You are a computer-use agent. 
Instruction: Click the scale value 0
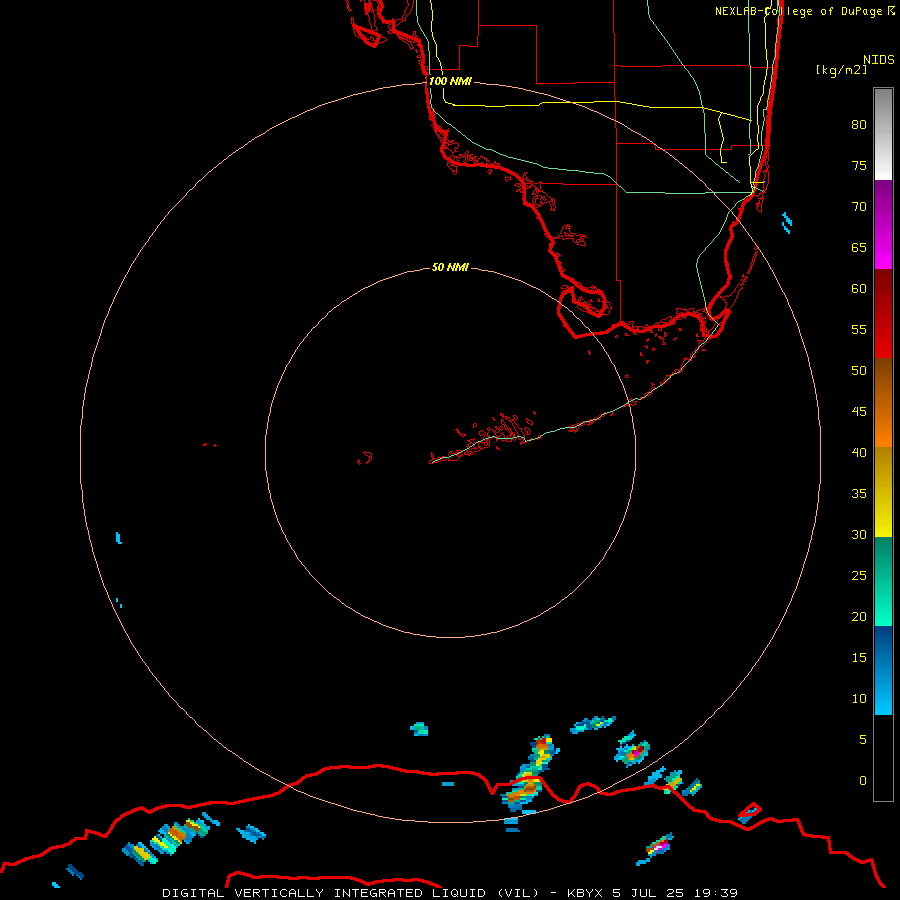click(x=863, y=781)
